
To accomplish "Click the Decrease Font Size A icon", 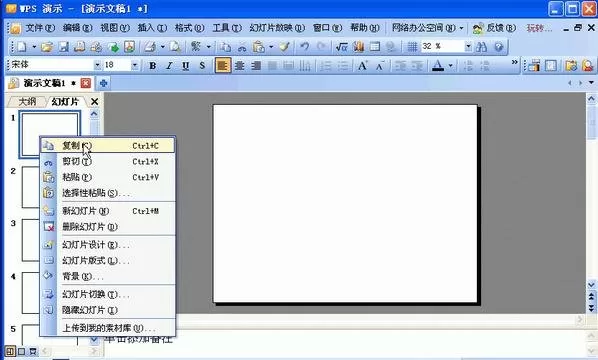I will pos(379,66).
